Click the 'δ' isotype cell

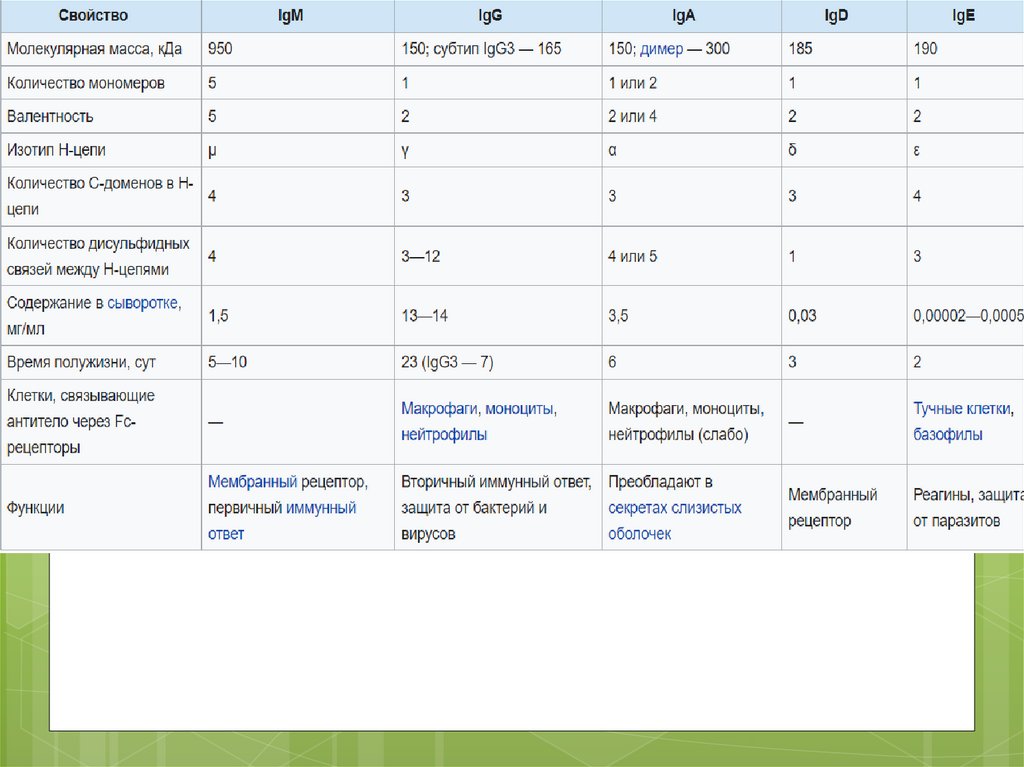[x=792, y=150]
